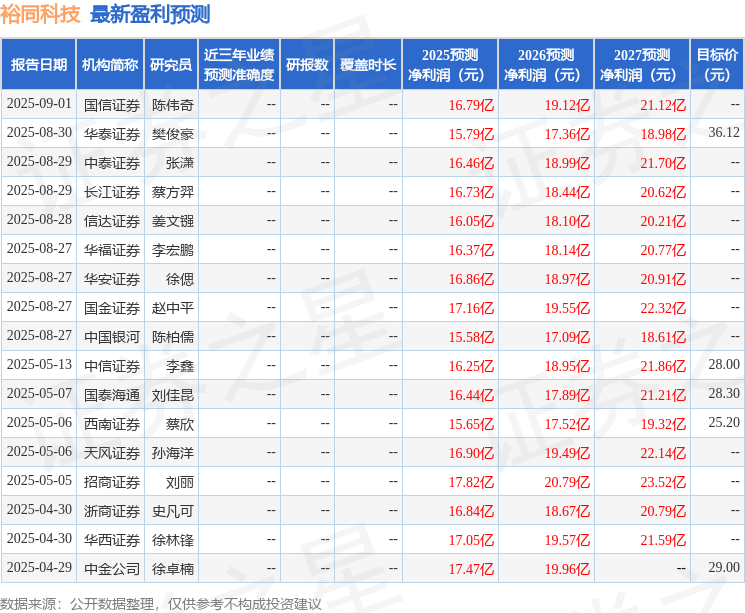Click target price 28.00
The width and height of the screenshot is (745, 613).
(x=724, y=364)
